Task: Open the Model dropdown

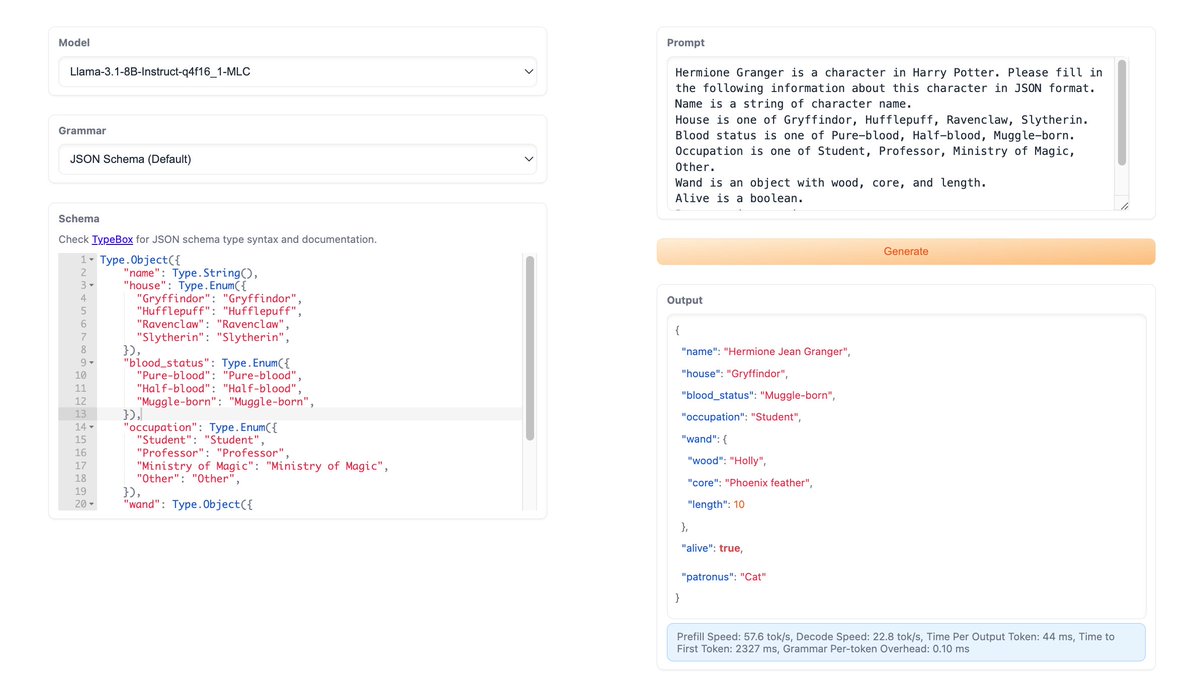Action: [x=297, y=72]
